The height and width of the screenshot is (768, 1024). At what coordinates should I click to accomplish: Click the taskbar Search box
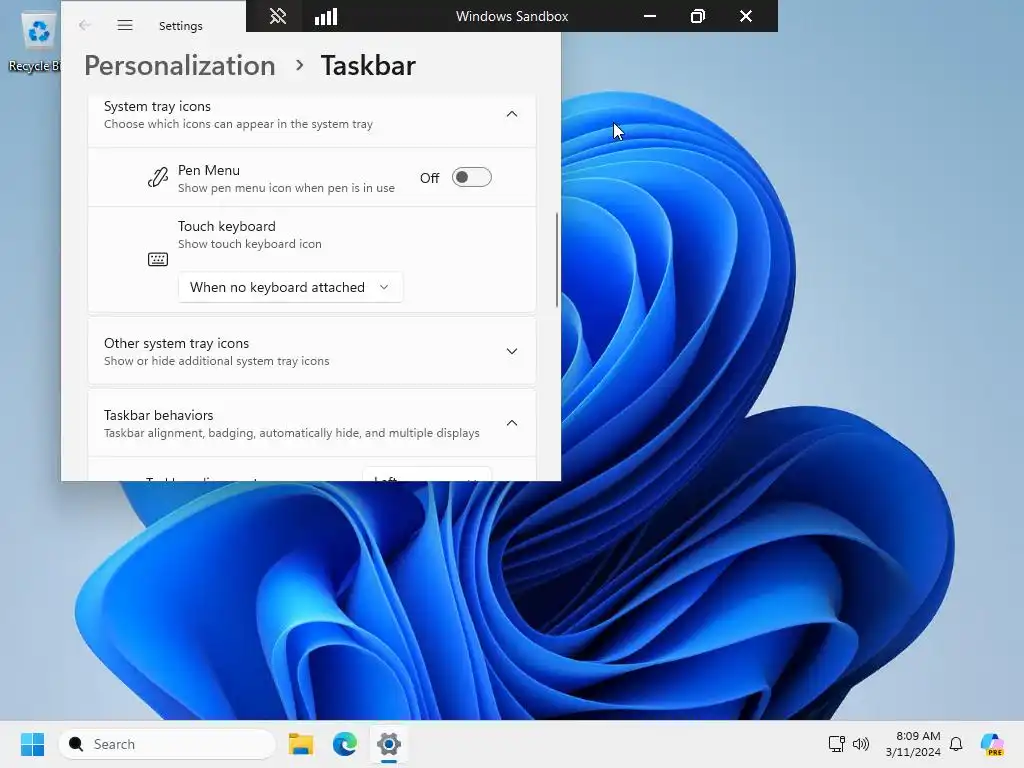167,744
